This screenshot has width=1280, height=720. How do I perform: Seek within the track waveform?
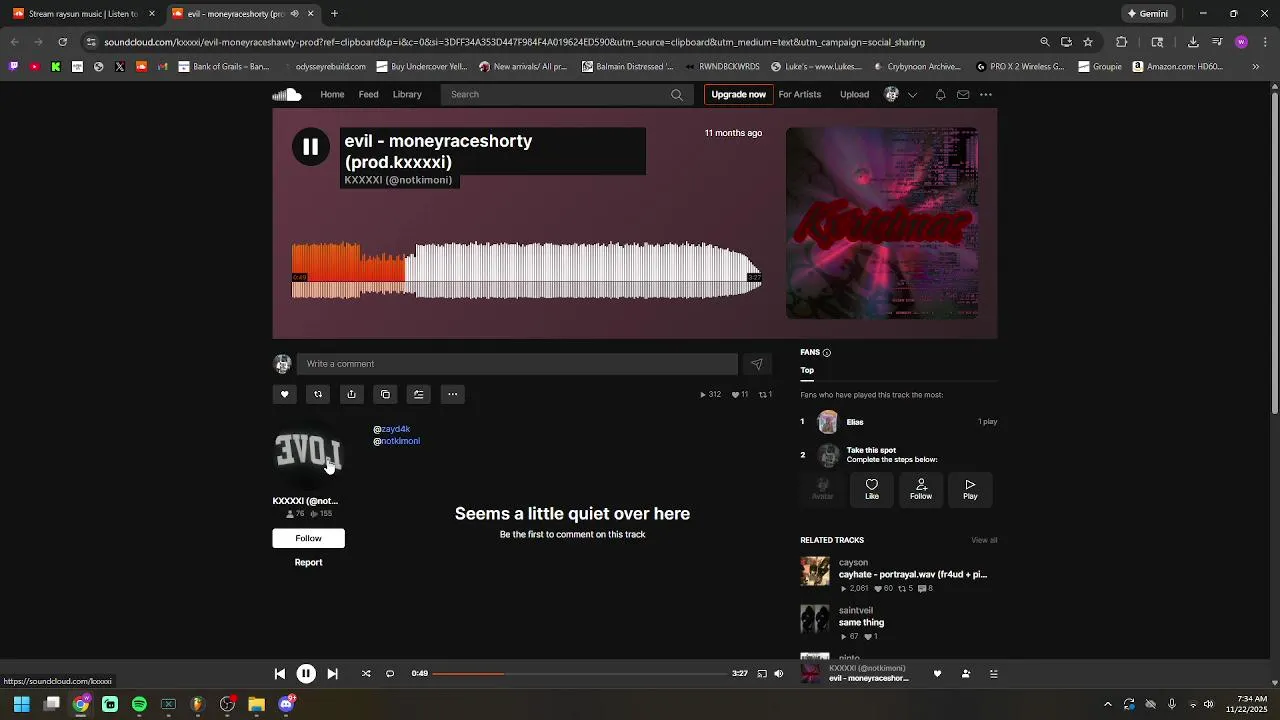click(527, 270)
